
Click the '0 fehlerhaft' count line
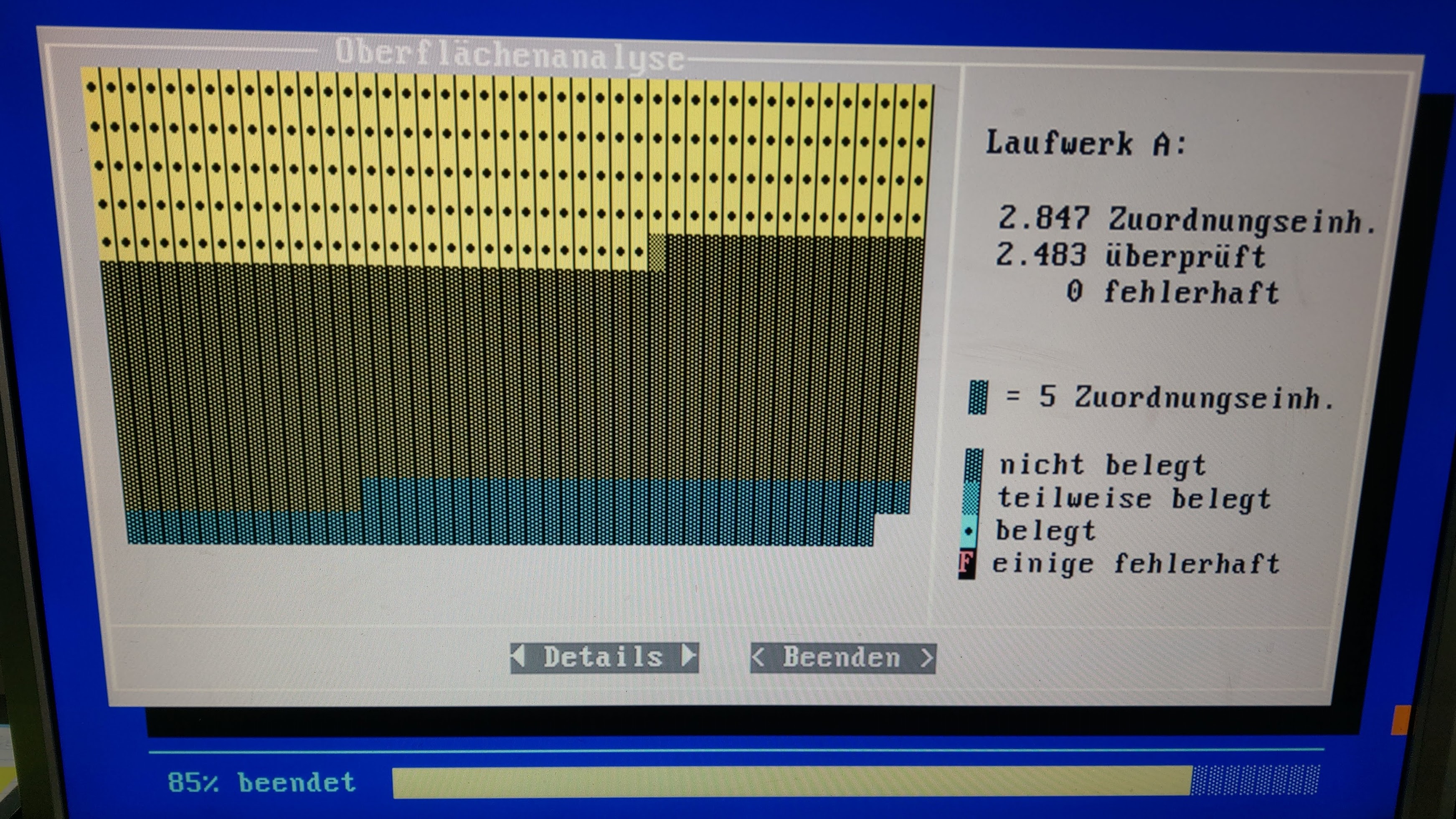tap(1172, 292)
